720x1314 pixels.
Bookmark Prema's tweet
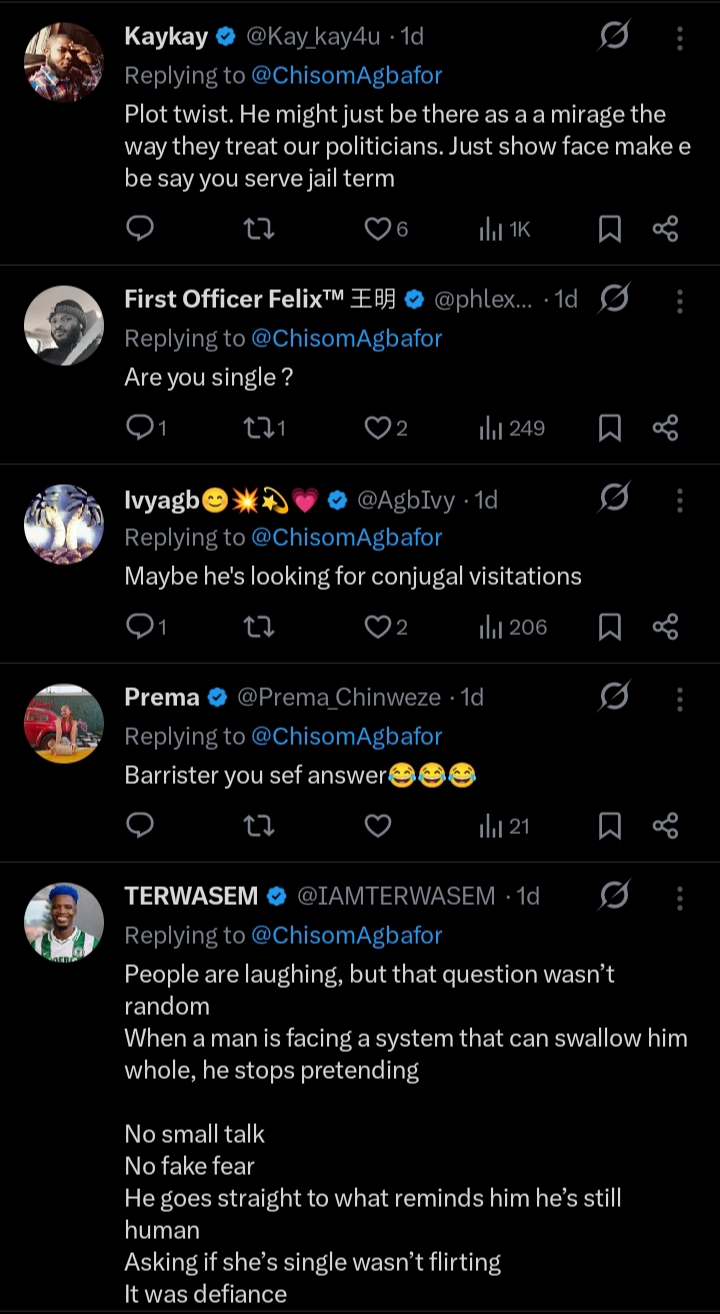609,826
